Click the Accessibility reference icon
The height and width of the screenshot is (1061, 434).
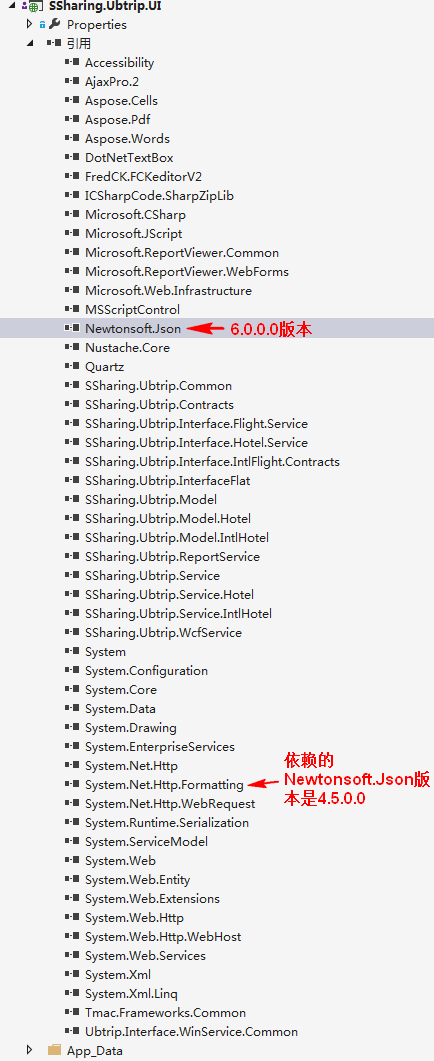pyautogui.click(x=72, y=62)
